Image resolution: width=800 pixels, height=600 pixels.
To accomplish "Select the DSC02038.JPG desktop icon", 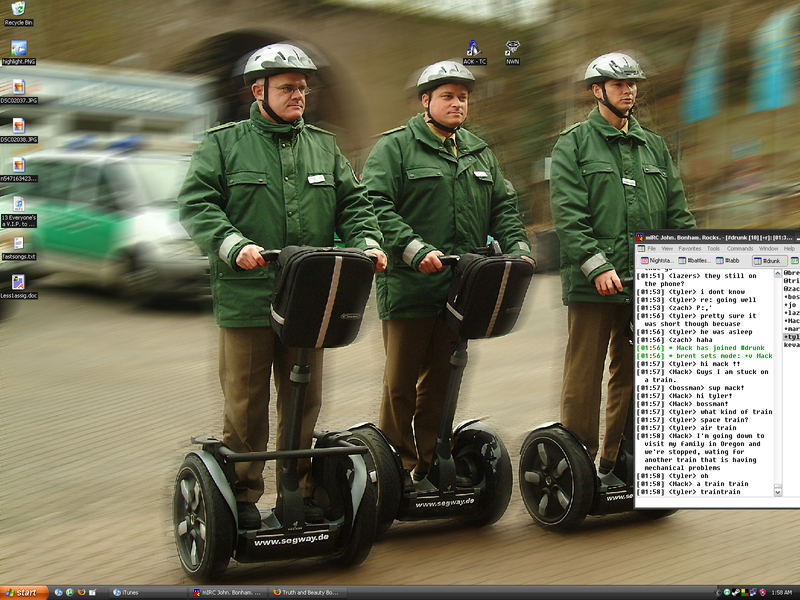I will (19, 131).
